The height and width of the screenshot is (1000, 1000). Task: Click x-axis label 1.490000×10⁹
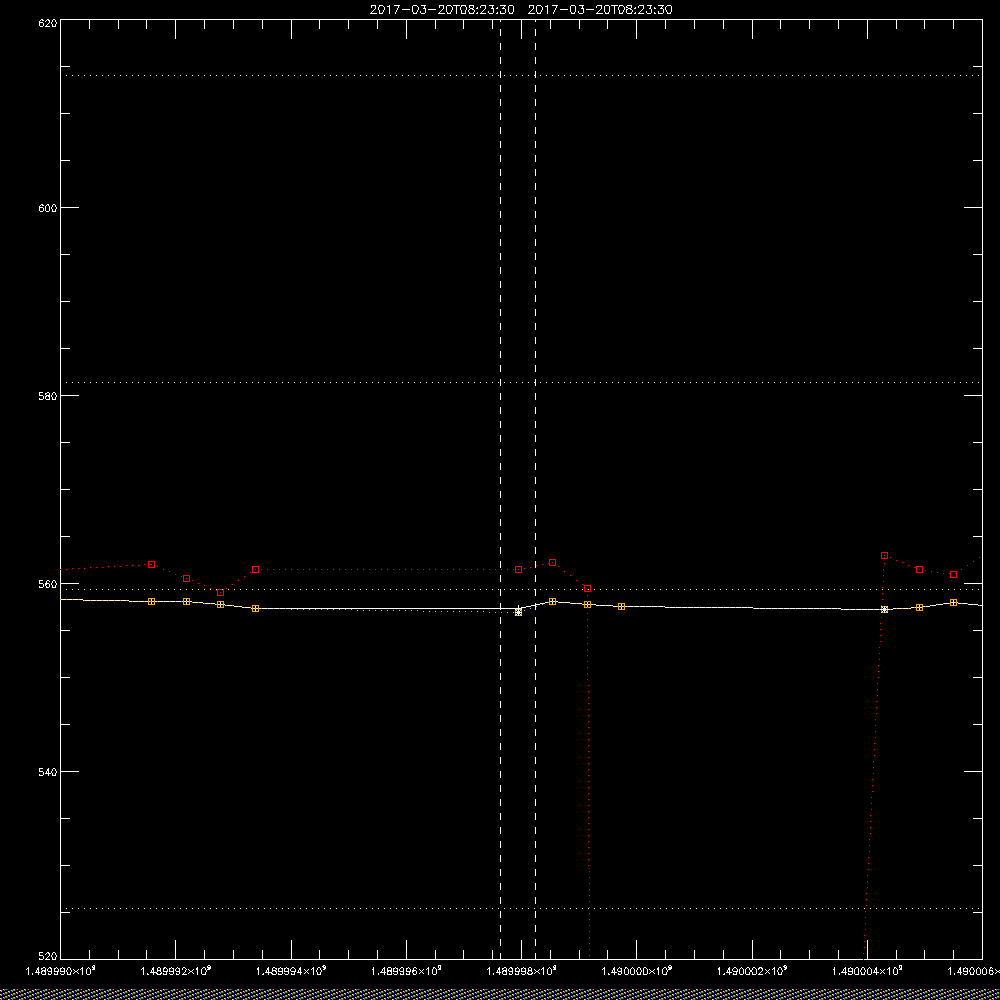click(x=637, y=971)
